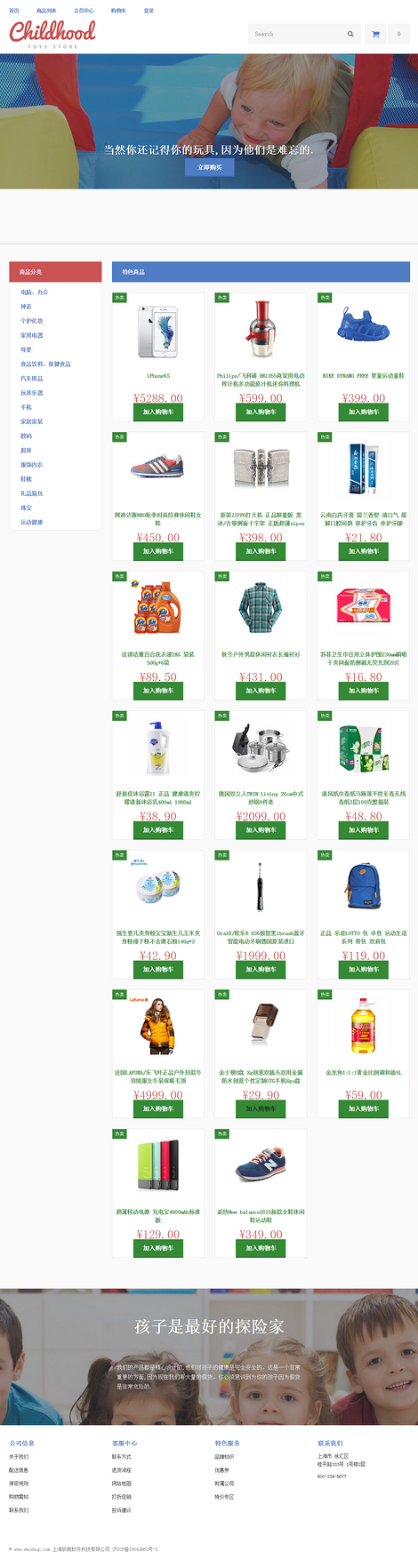The image size is (418, 1568).
Task: Open the blue LOTTO backpack image
Action: tap(364, 888)
